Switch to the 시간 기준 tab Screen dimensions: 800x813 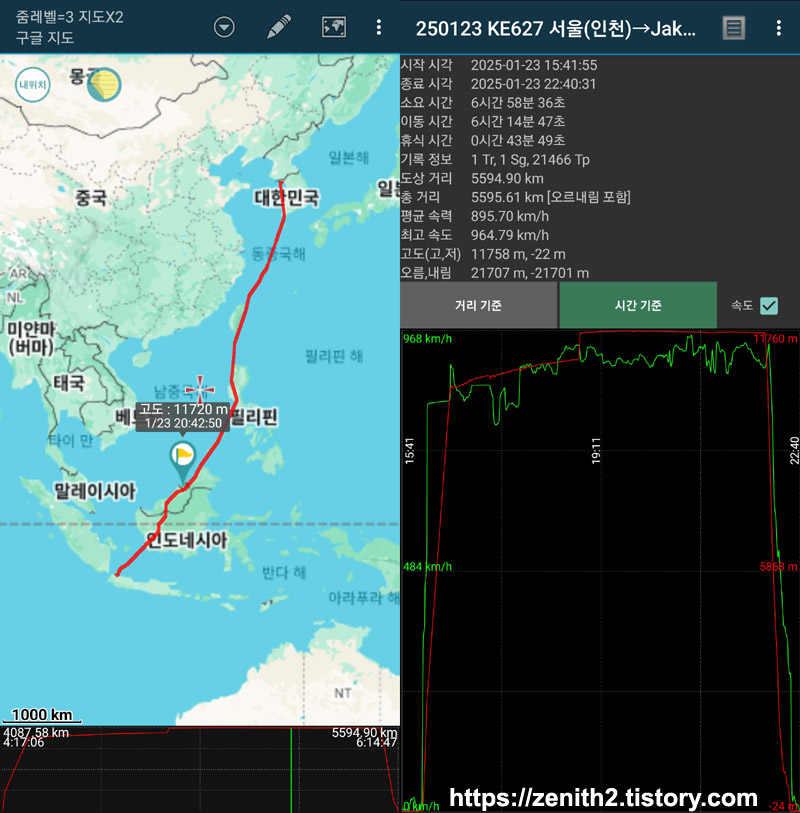coord(638,305)
